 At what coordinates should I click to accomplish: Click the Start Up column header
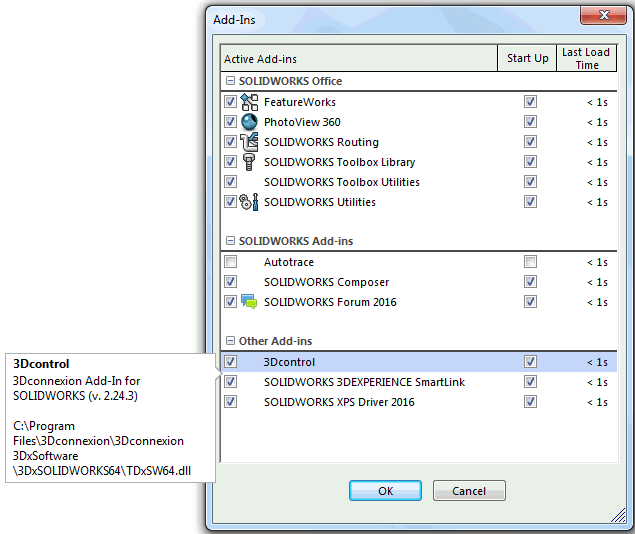click(527, 59)
